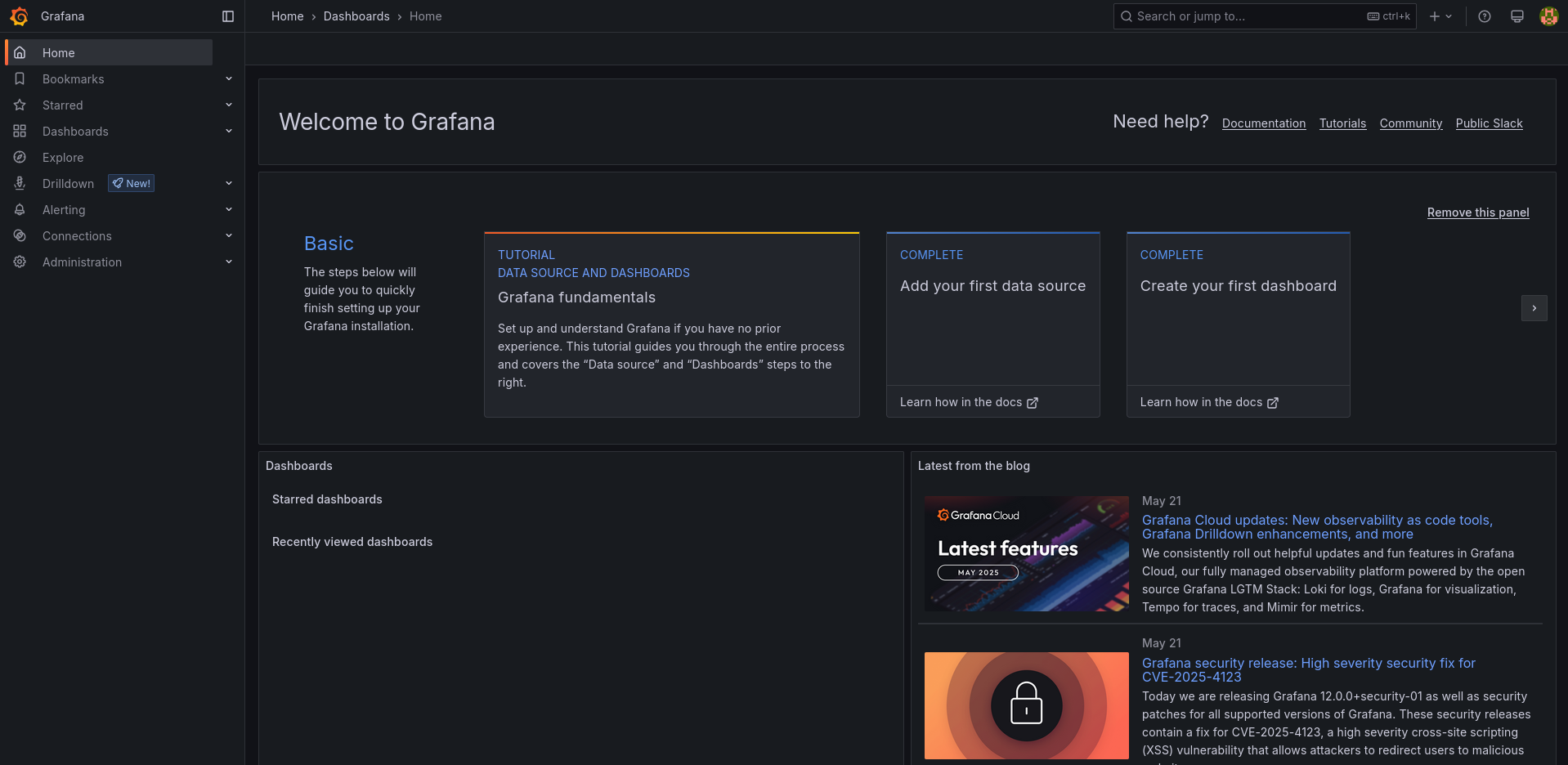Click external link icon for dashboard docs
The image size is (1568, 765).
point(1273,403)
